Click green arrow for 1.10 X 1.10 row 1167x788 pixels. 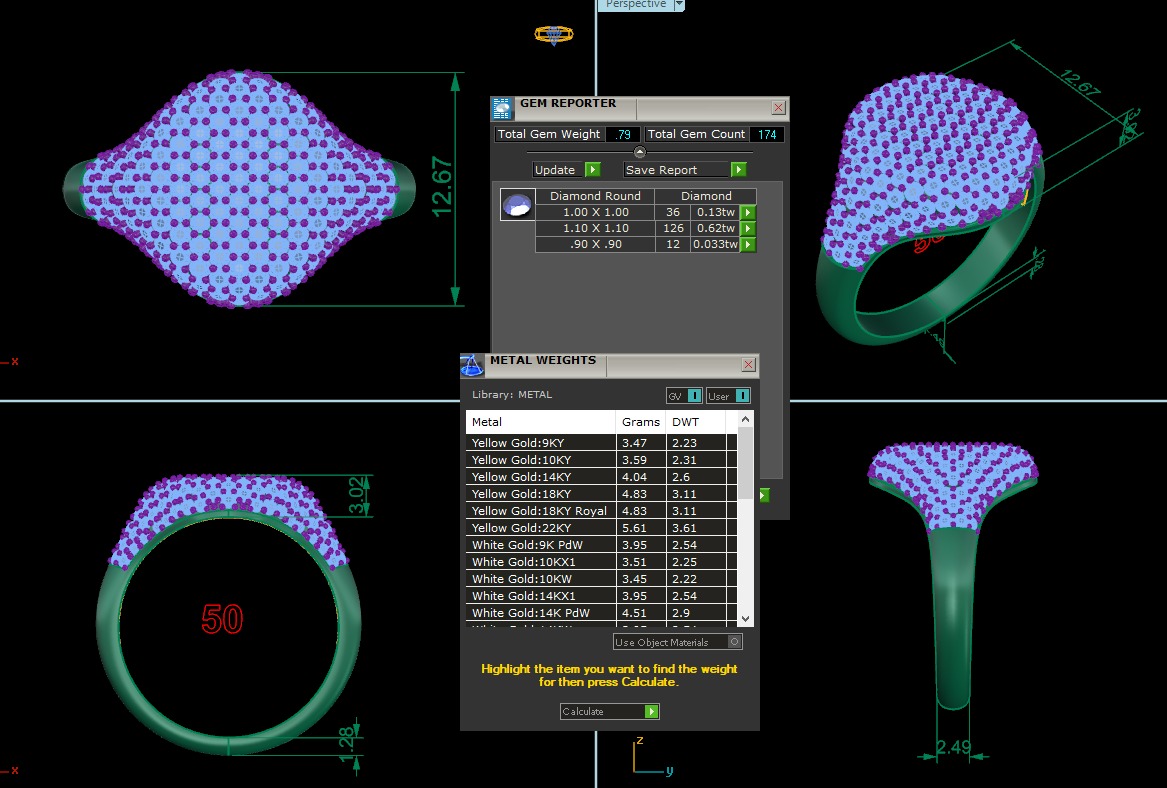click(x=747, y=229)
